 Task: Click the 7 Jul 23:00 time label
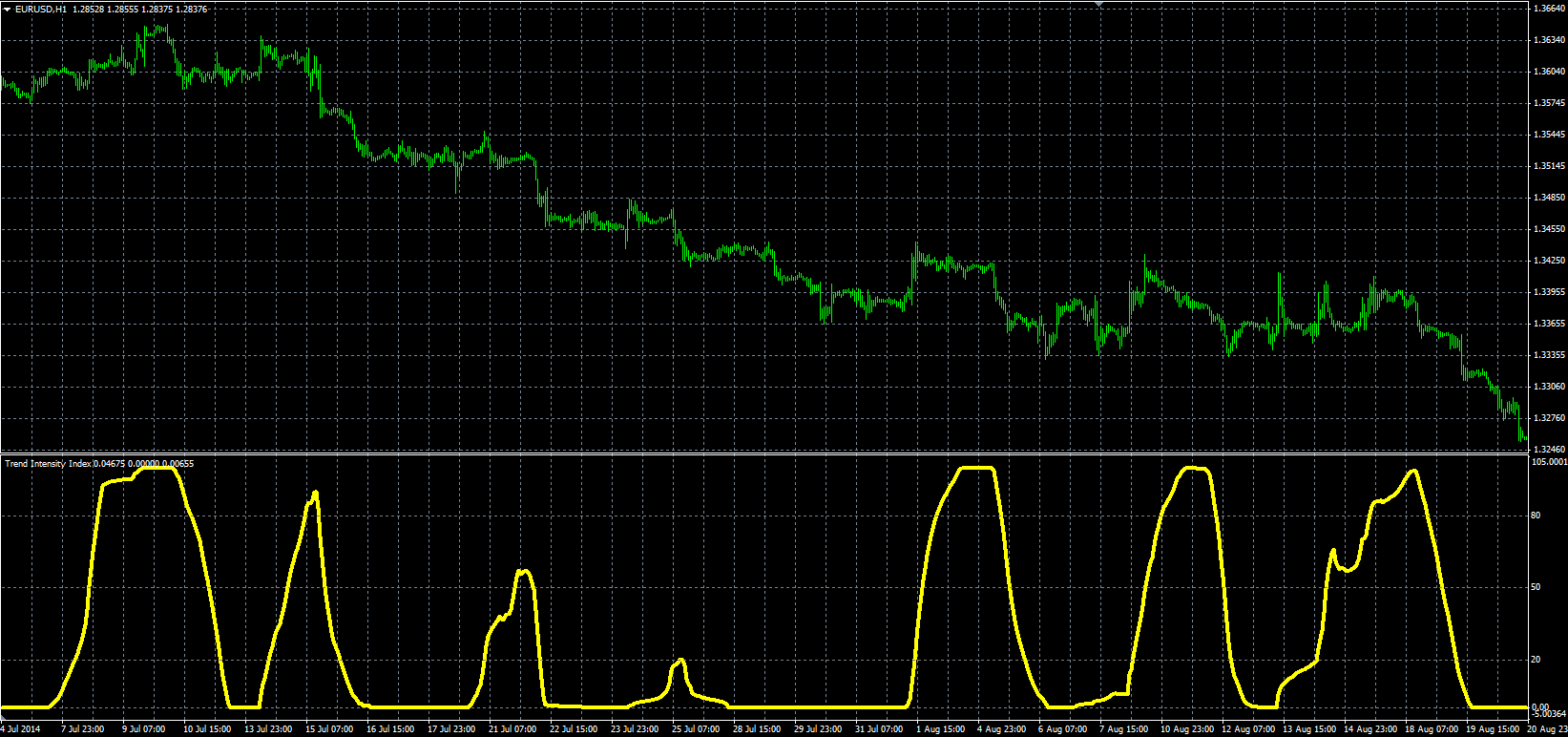click(82, 729)
